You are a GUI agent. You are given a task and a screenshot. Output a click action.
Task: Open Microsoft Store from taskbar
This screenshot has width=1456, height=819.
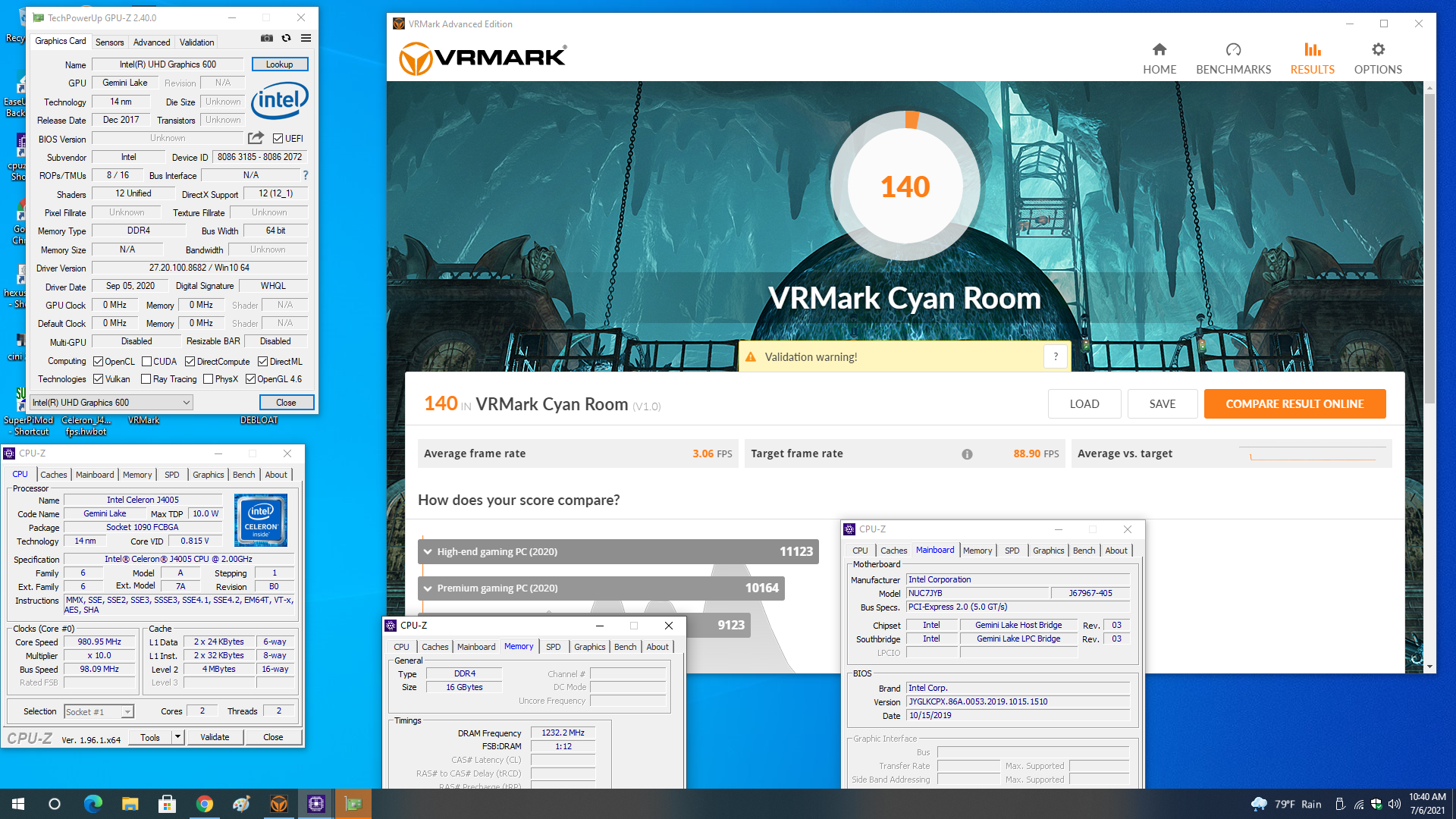tap(167, 804)
